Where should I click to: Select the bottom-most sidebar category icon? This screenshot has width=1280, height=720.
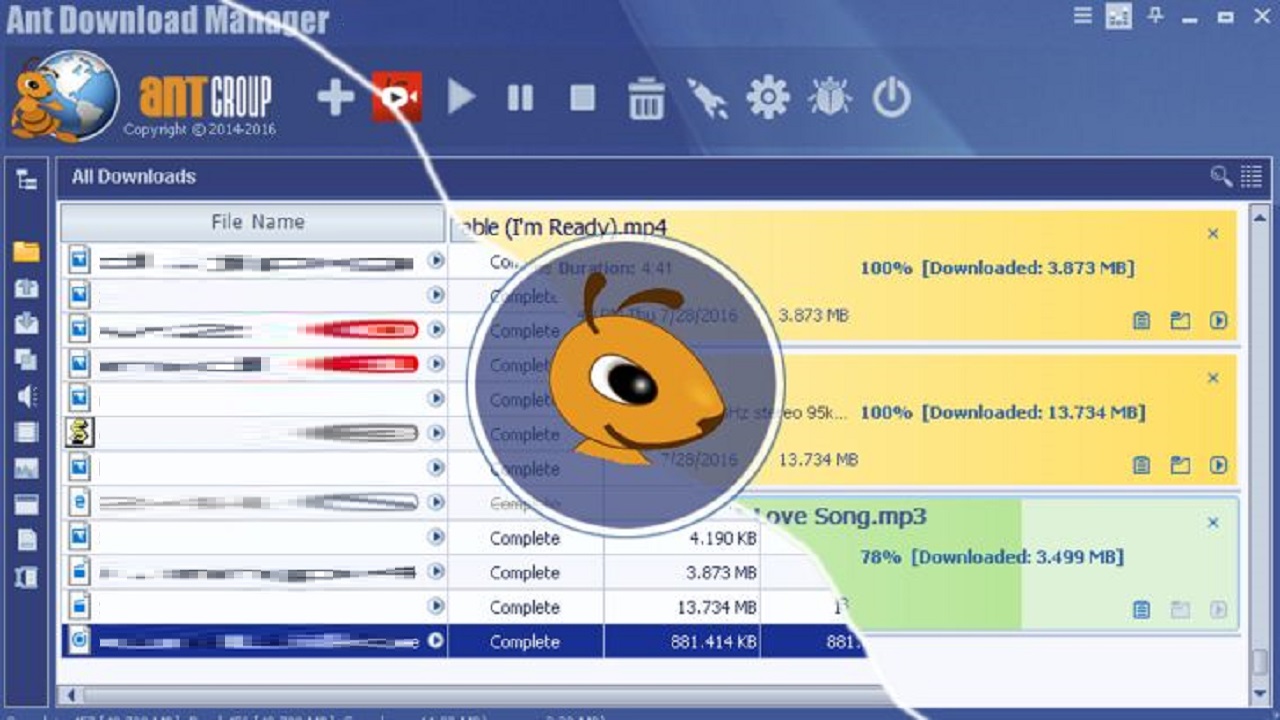point(27,576)
